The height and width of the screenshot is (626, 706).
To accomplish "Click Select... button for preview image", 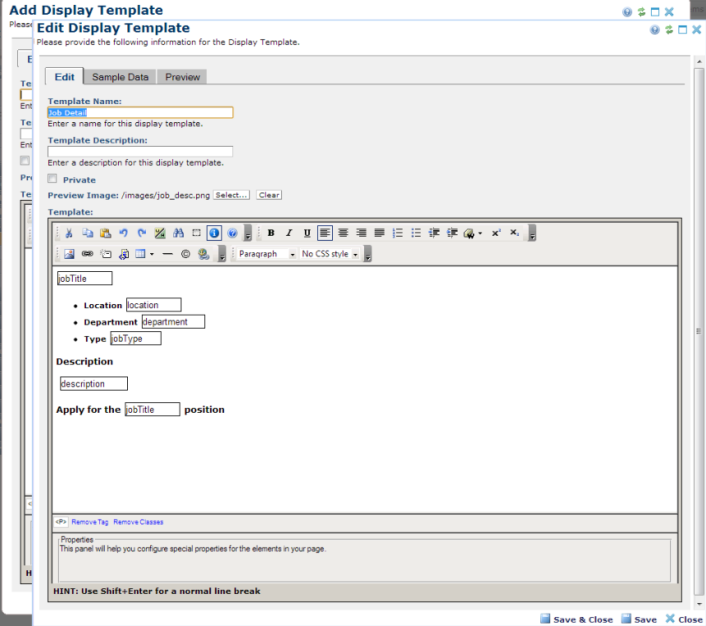I will click(x=231, y=195).
